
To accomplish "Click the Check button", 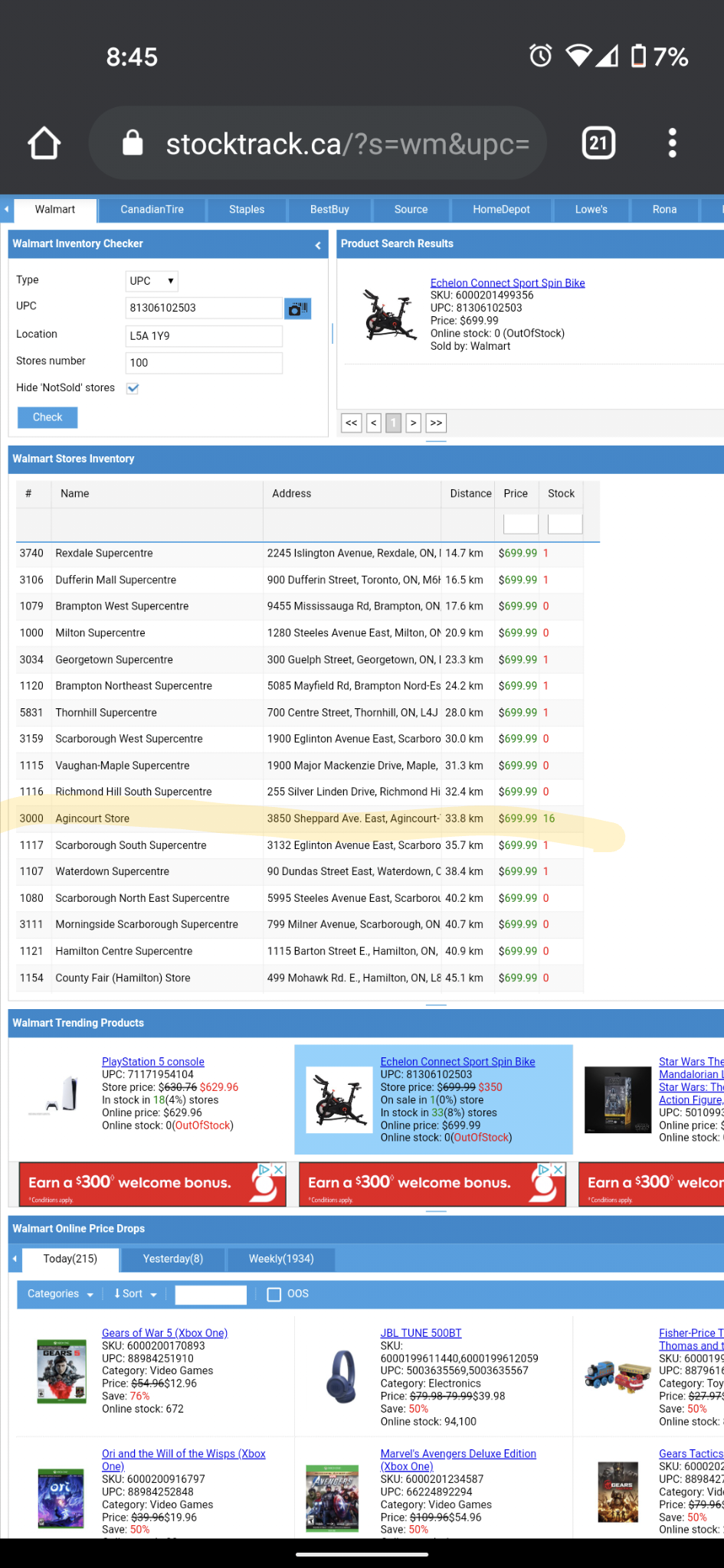I will click(x=48, y=417).
